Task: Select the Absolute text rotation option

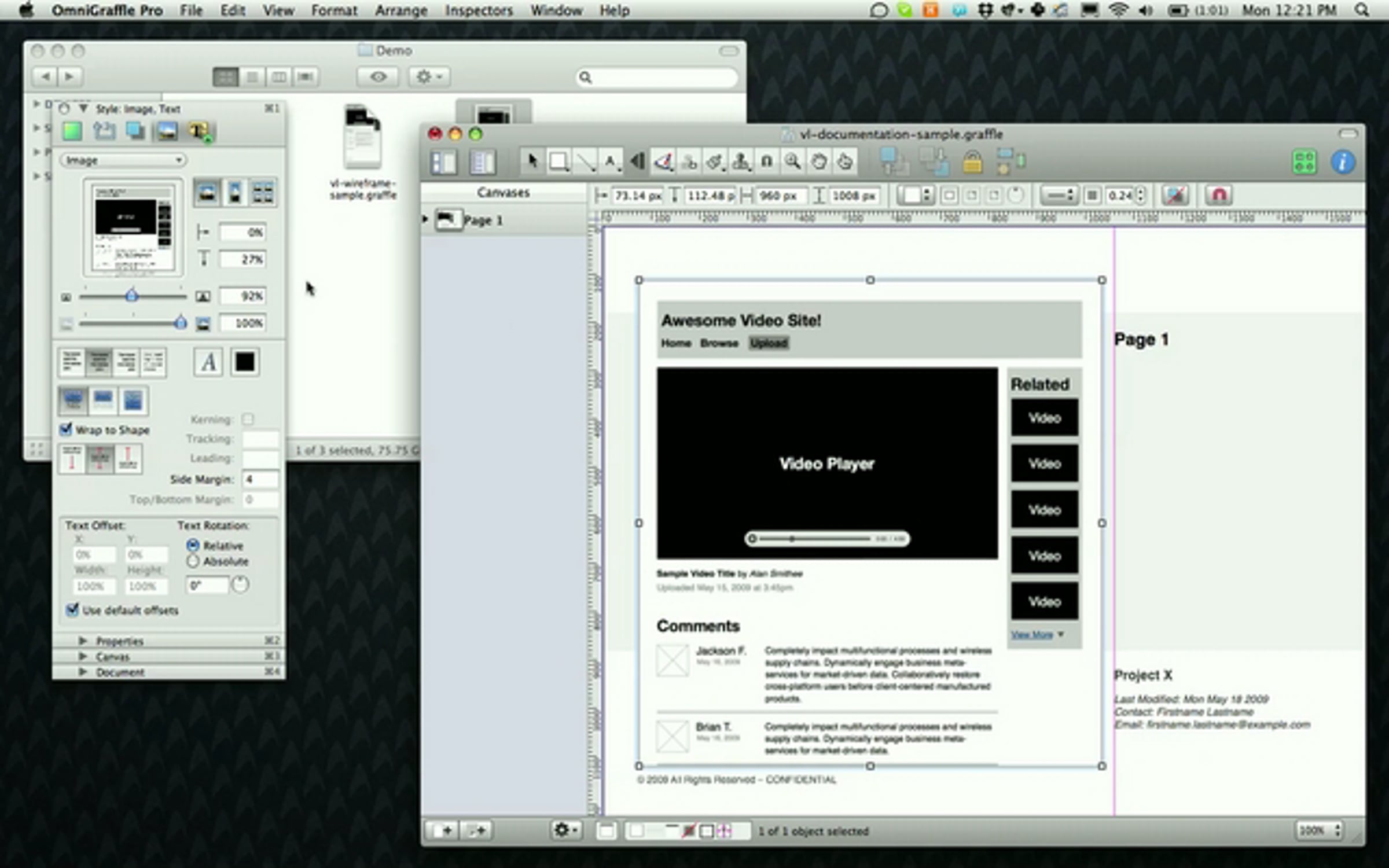Action: coord(193,561)
